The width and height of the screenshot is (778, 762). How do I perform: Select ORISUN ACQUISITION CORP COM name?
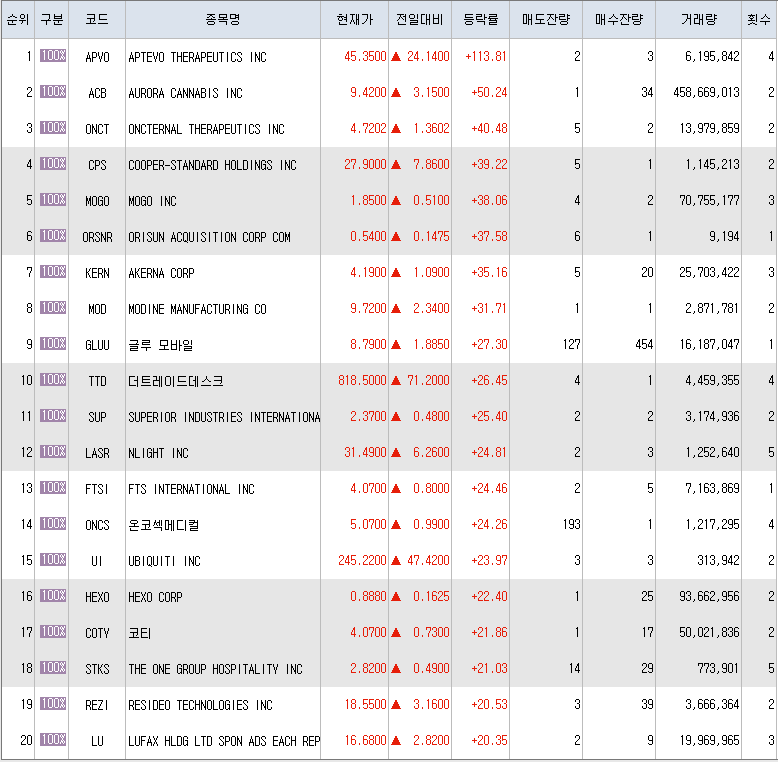click(x=209, y=237)
